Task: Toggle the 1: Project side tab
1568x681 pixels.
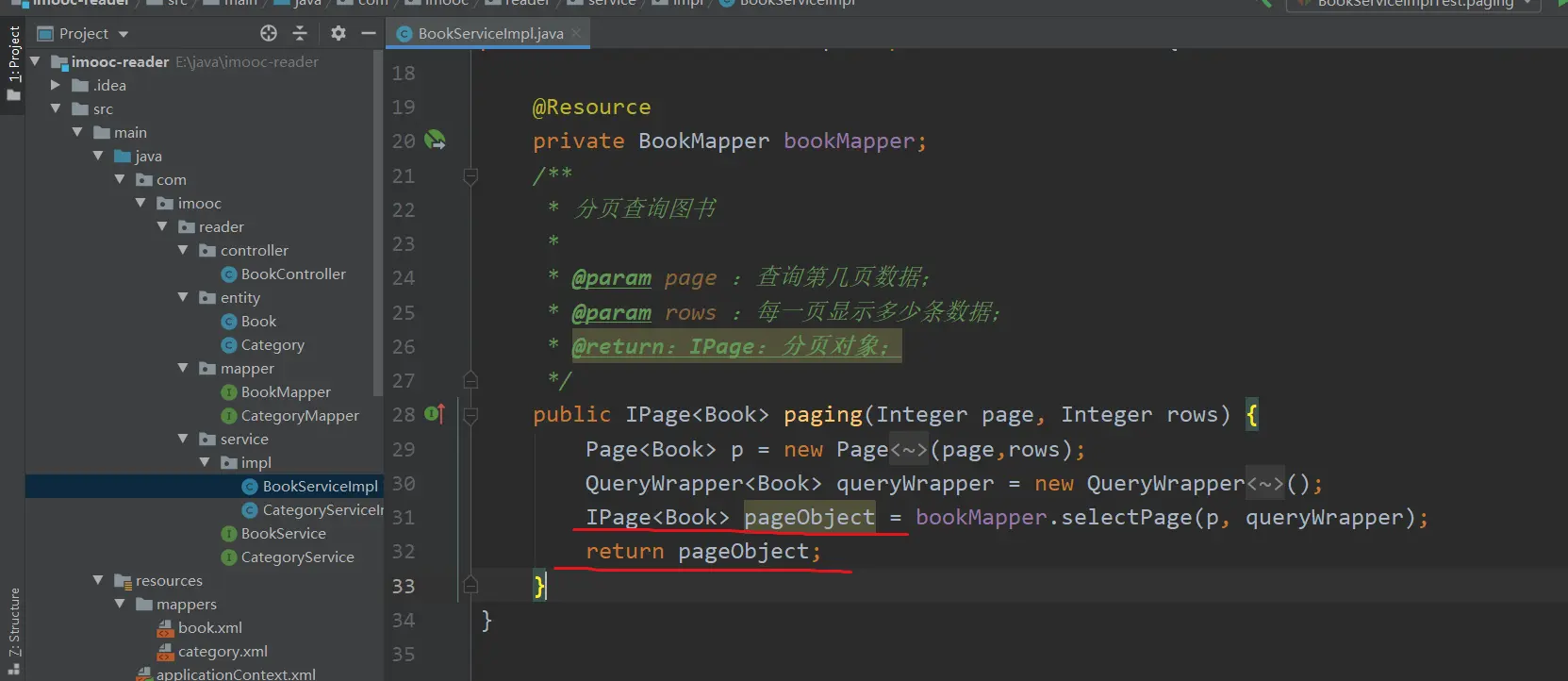Action: coord(13,62)
